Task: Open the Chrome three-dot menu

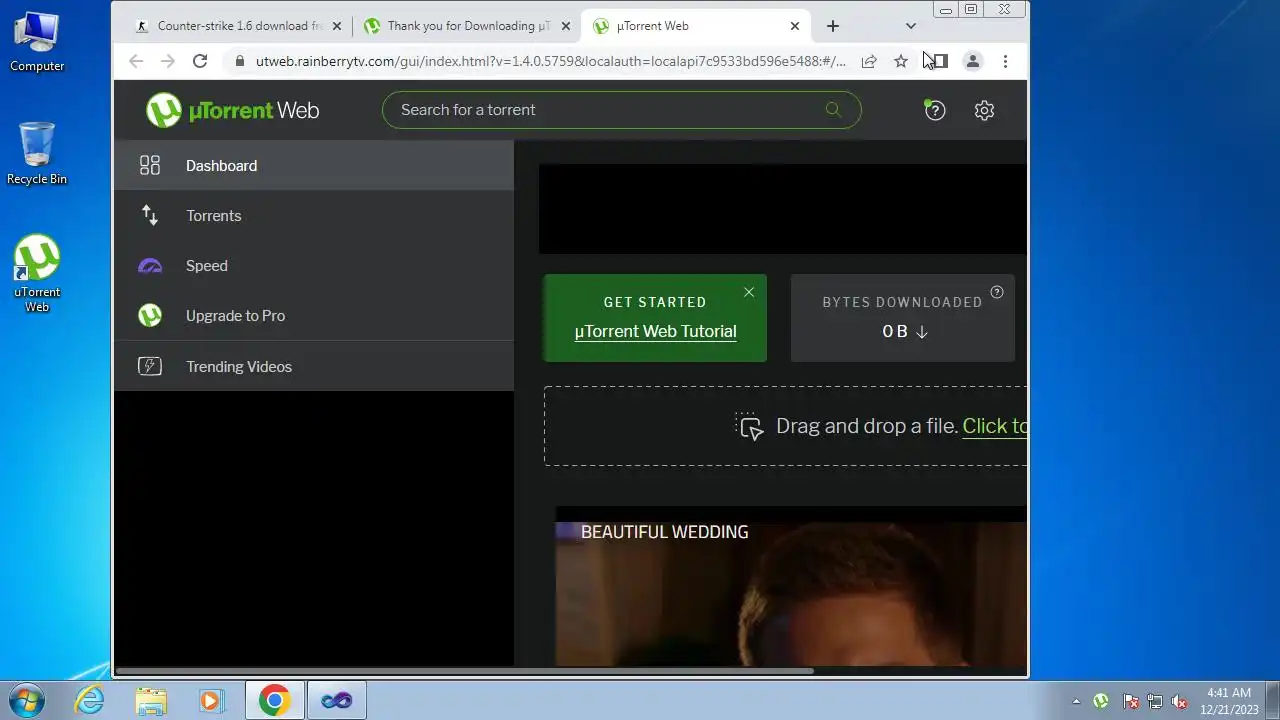Action: click(1005, 61)
